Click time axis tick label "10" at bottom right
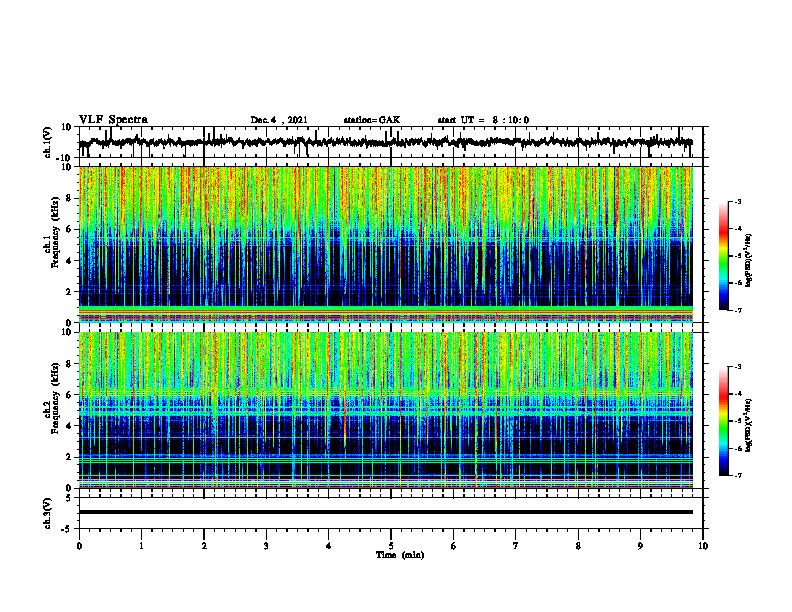 [x=703, y=546]
